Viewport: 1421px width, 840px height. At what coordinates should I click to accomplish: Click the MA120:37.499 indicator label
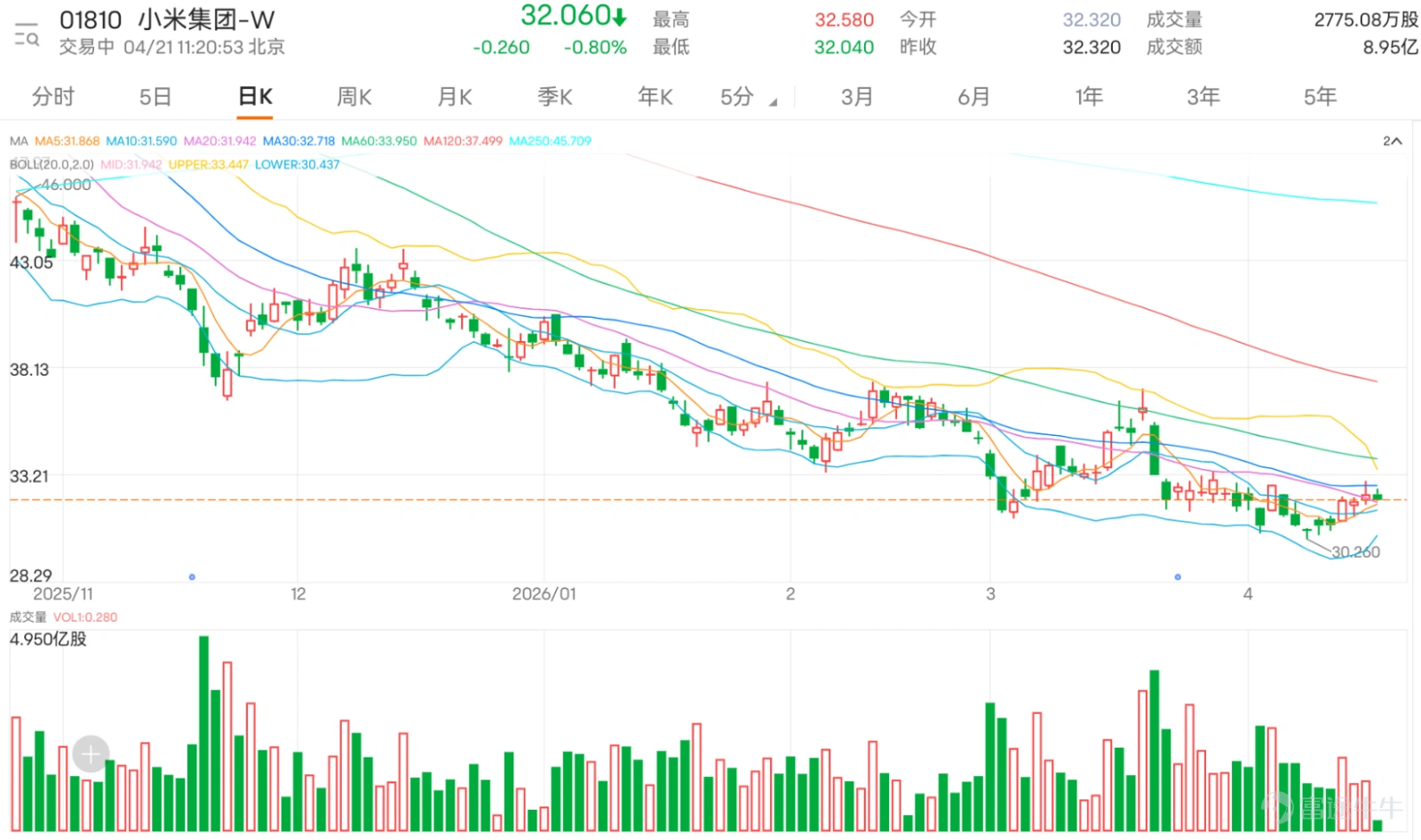pyautogui.click(x=463, y=141)
